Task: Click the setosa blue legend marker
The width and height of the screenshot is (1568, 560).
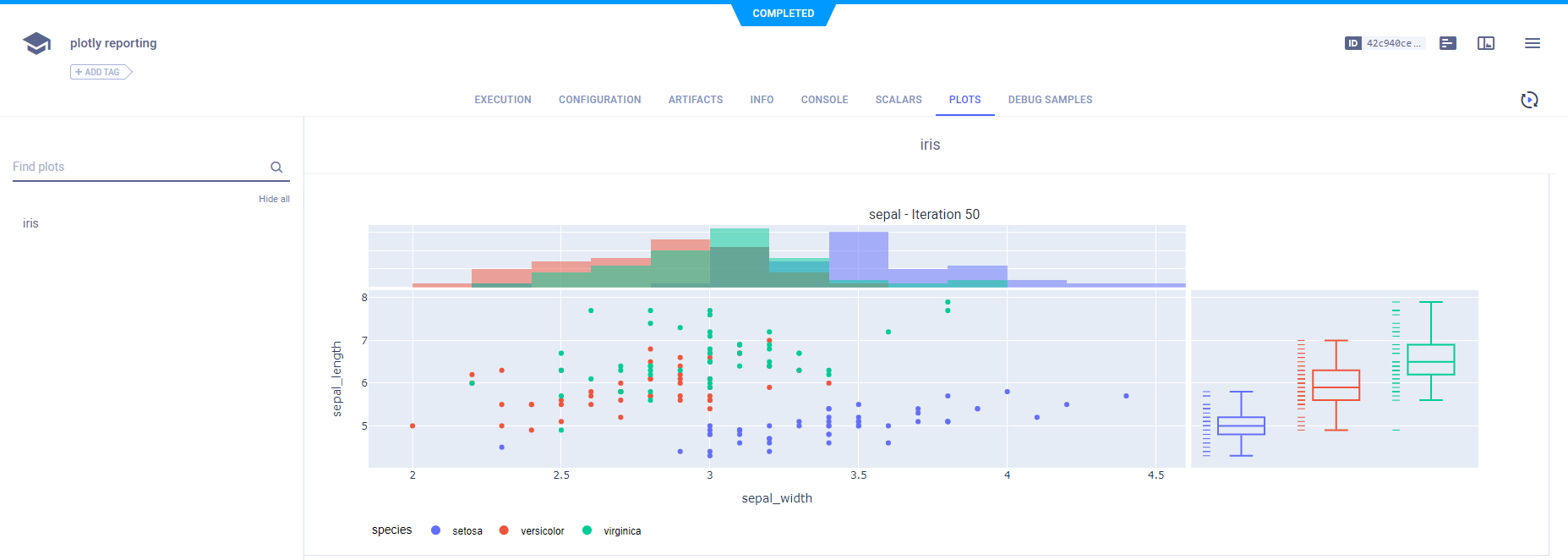Action: tap(435, 530)
